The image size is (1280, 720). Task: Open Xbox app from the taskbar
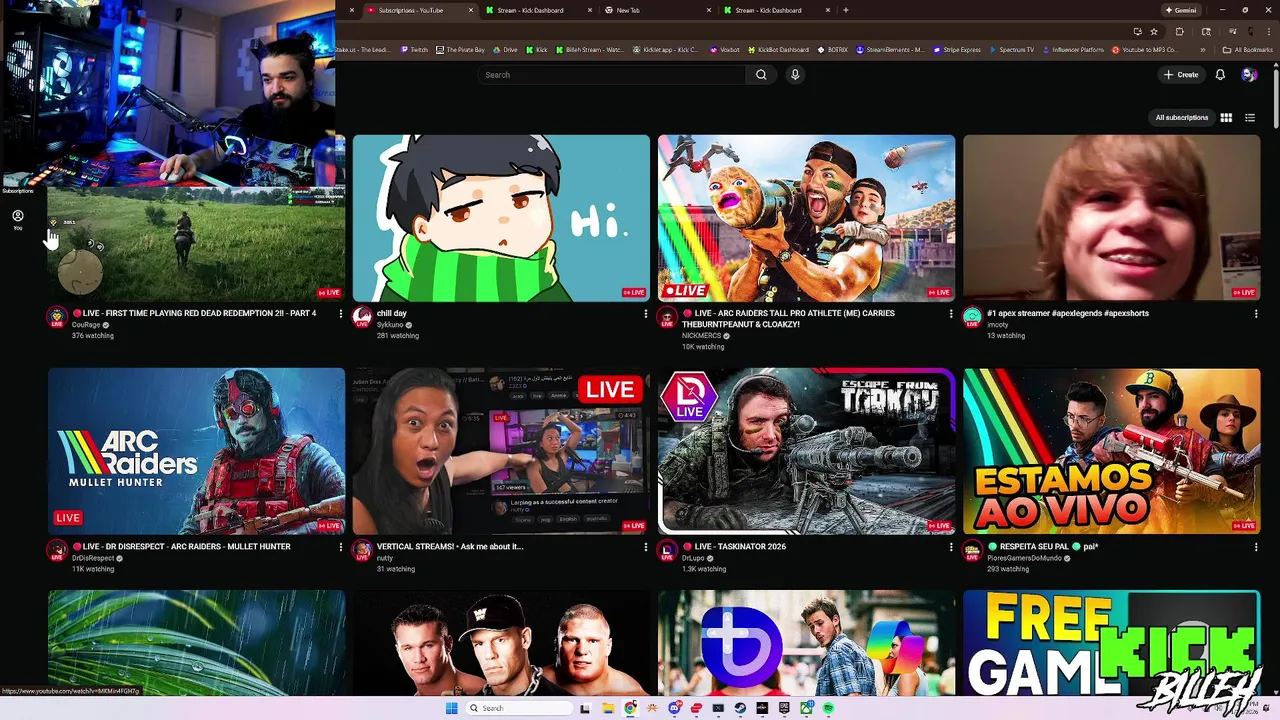(x=807, y=708)
